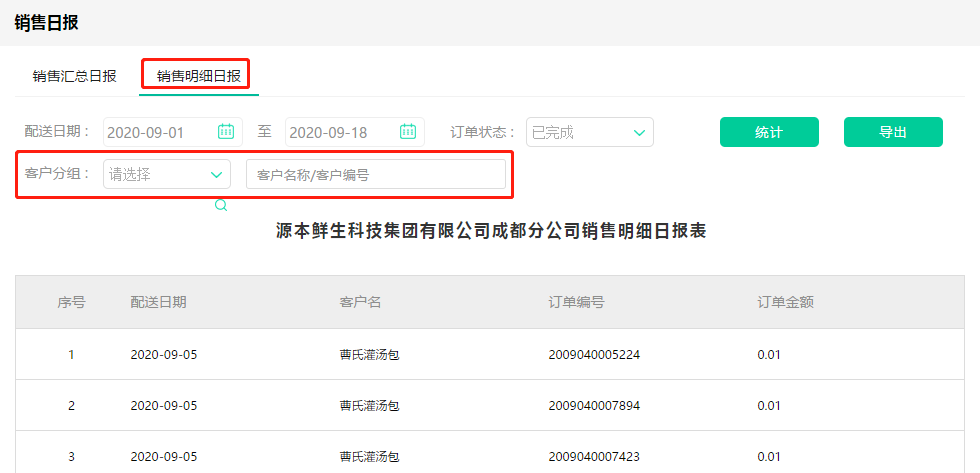Open the 客户分组 dropdown
Viewport: 980px width, 473px height.
click(167, 174)
